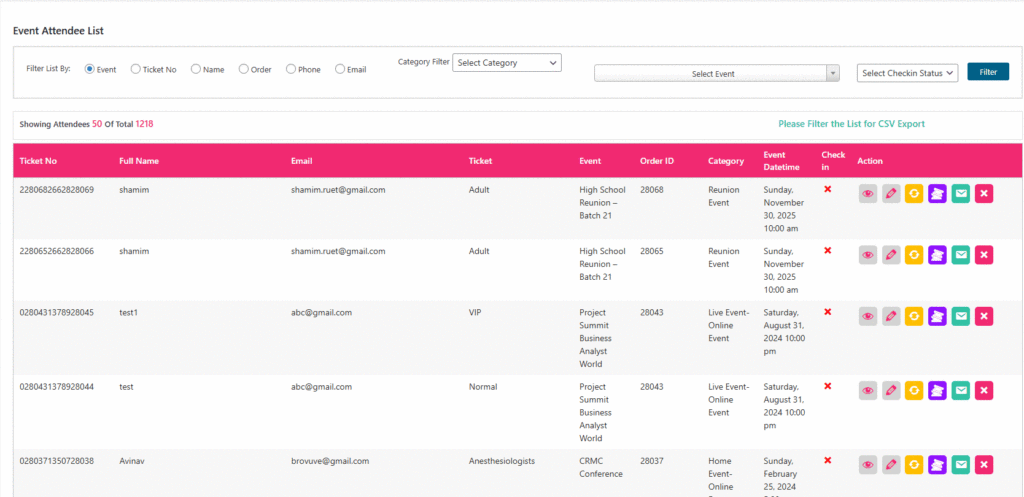Click the Event Attendee List heading
The height and width of the screenshot is (497, 1024).
click(58, 30)
